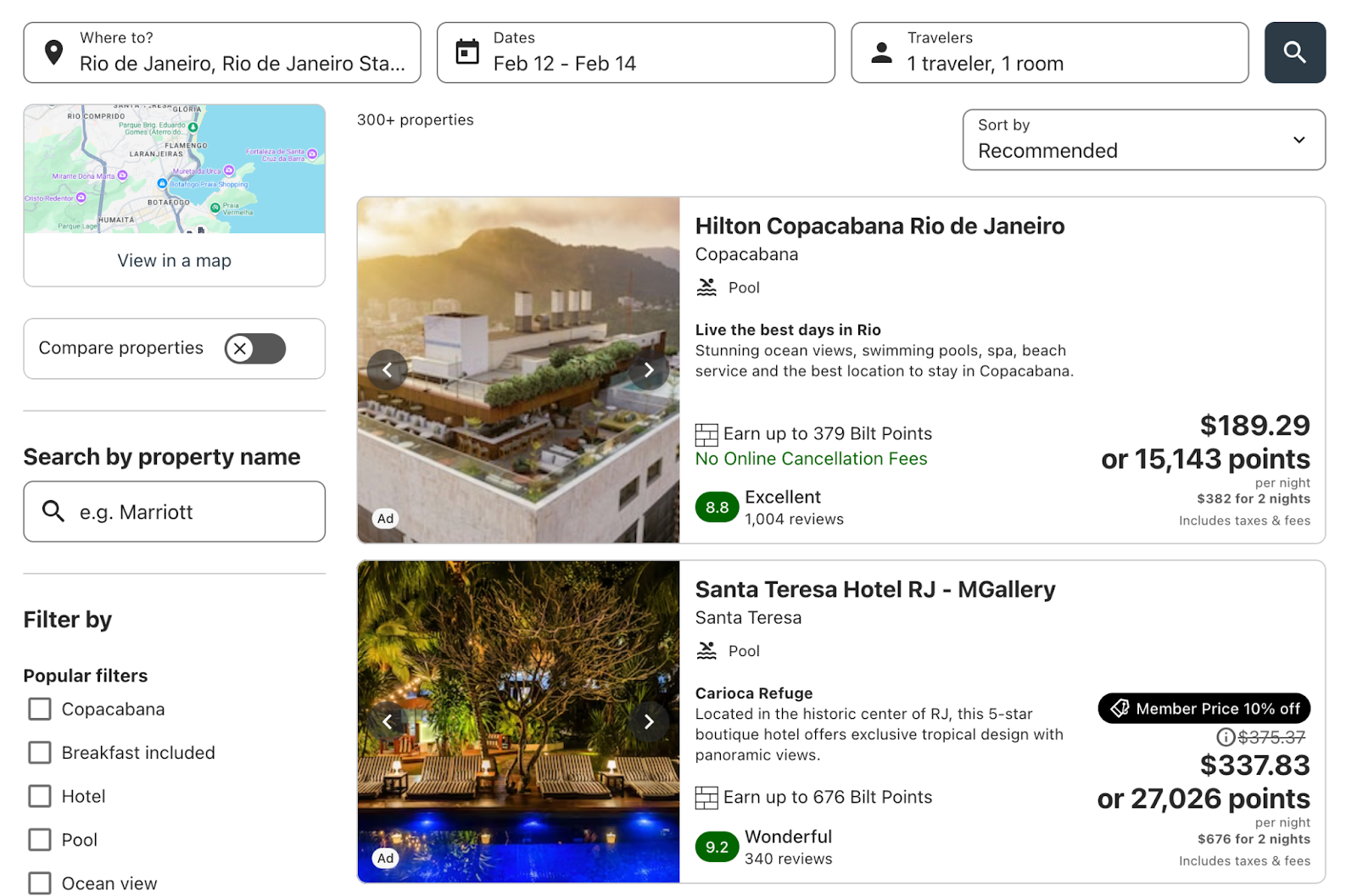
Task: Open the Travelers selector
Action: pos(1049,53)
